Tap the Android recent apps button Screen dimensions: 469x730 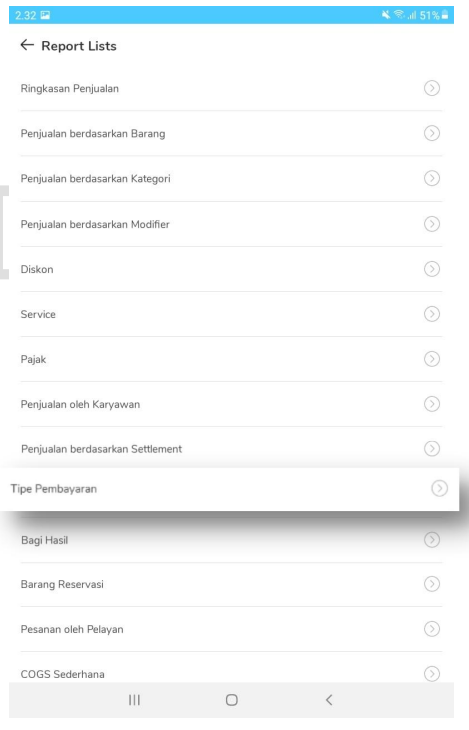(134, 700)
